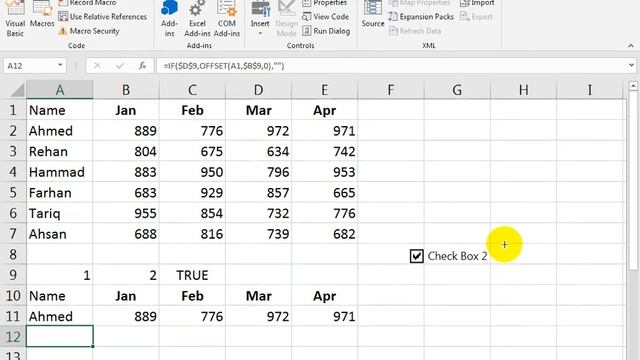The width and height of the screenshot is (640, 360).
Task: Click Expansion Packs
Action: (x=421, y=17)
